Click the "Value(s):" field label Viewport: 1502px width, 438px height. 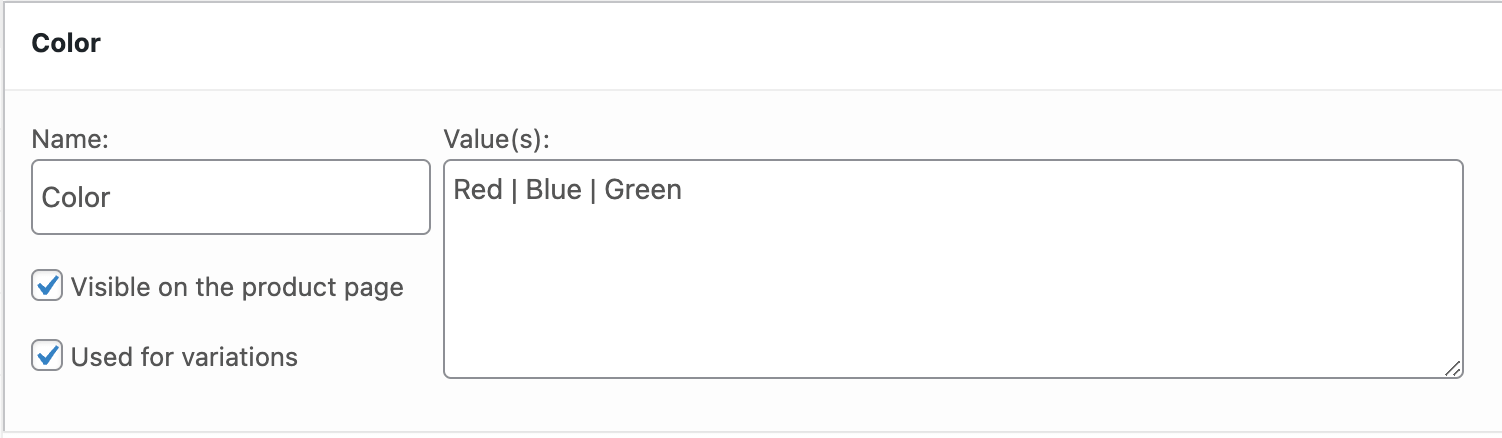pos(497,140)
